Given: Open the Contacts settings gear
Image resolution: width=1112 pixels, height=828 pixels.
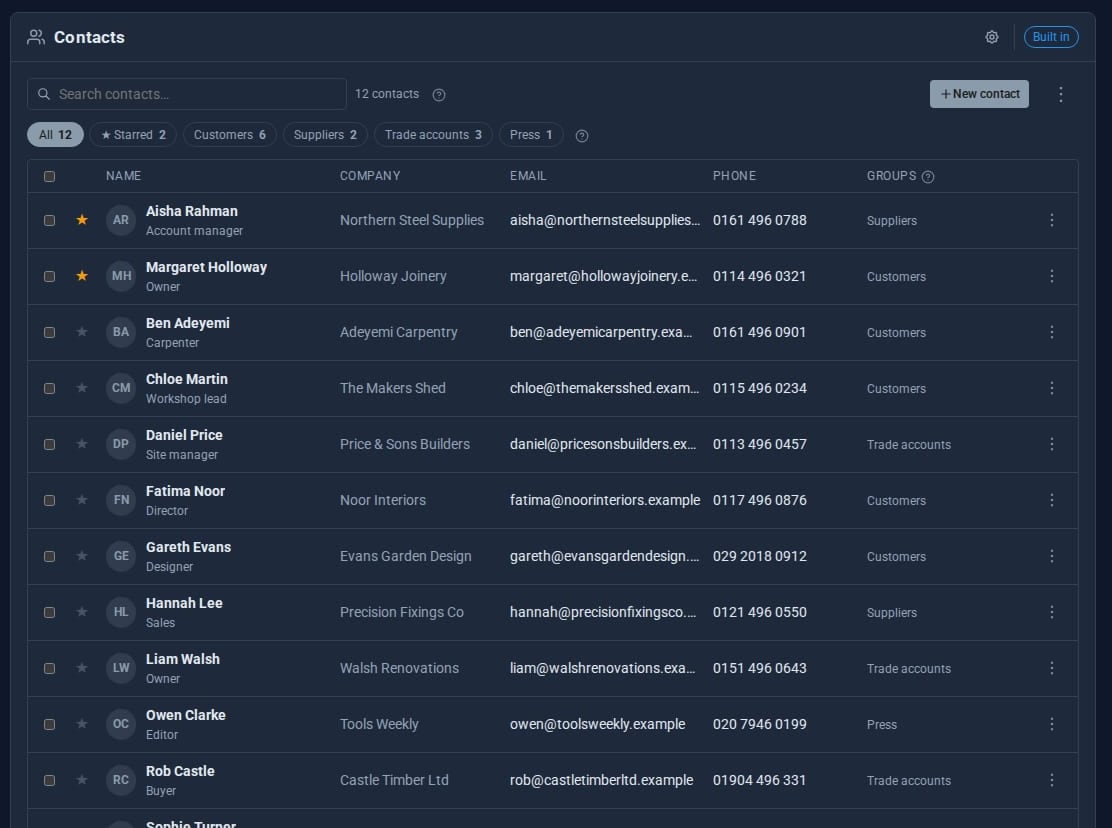Looking at the screenshot, I should pyautogui.click(x=991, y=37).
